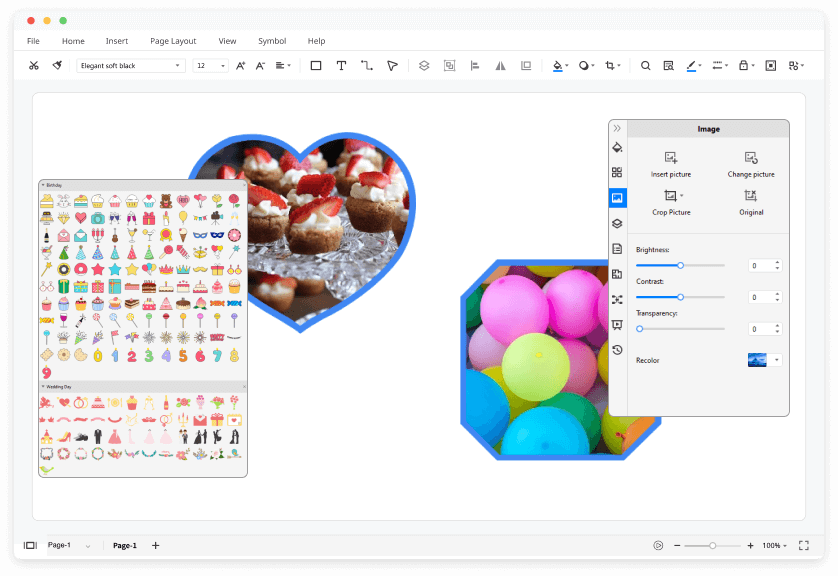
Task: Click the Align left edges icon
Action: [475, 66]
